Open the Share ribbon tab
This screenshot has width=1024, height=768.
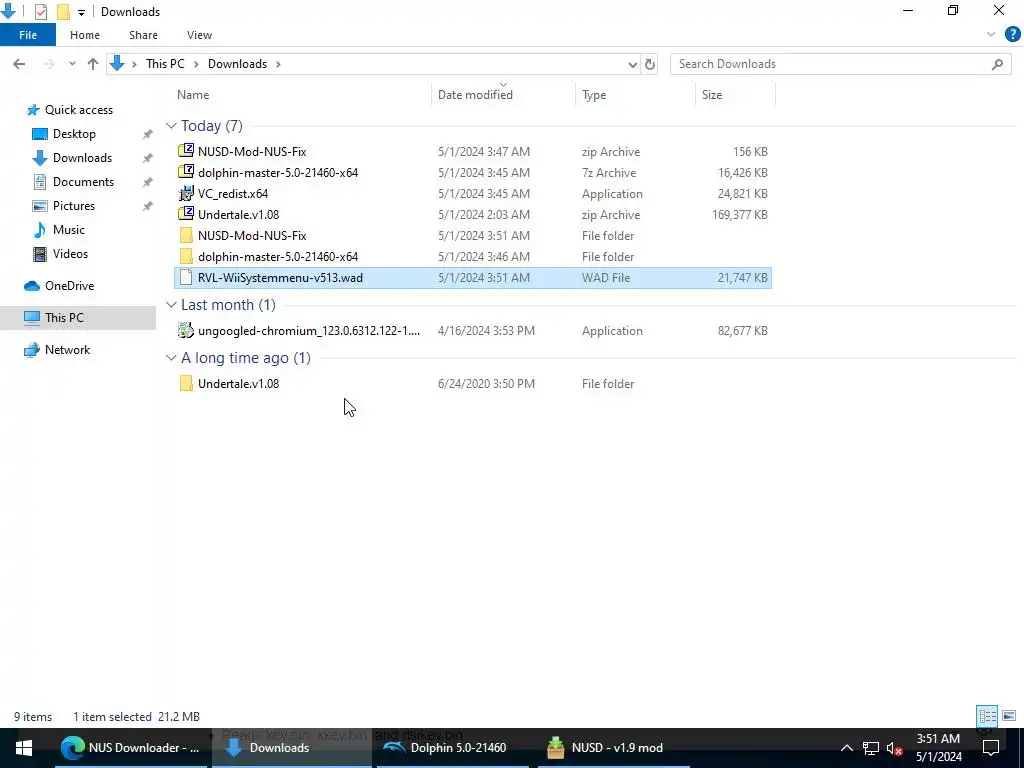pos(143,35)
